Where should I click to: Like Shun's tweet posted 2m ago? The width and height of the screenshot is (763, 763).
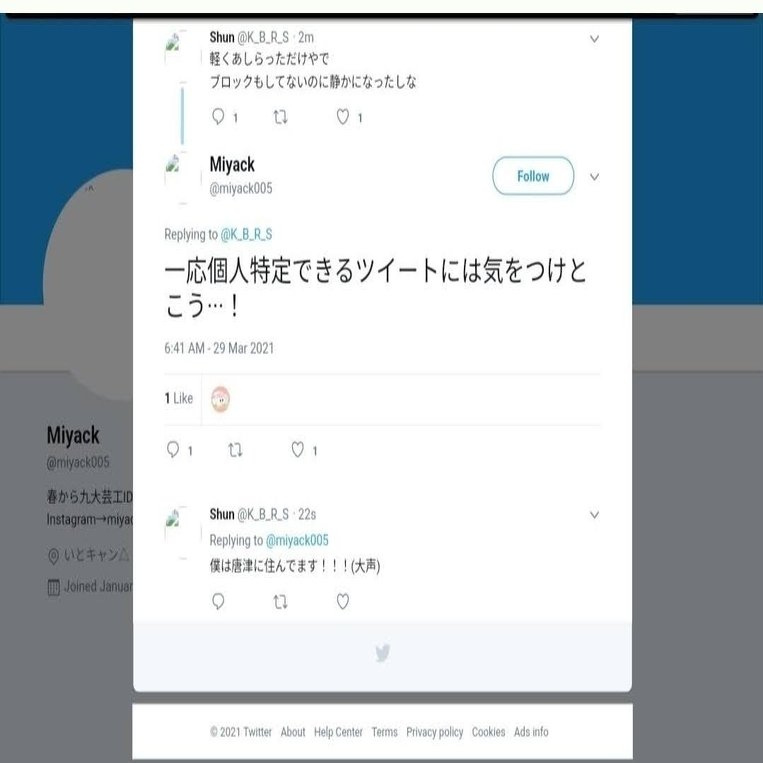(343, 117)
